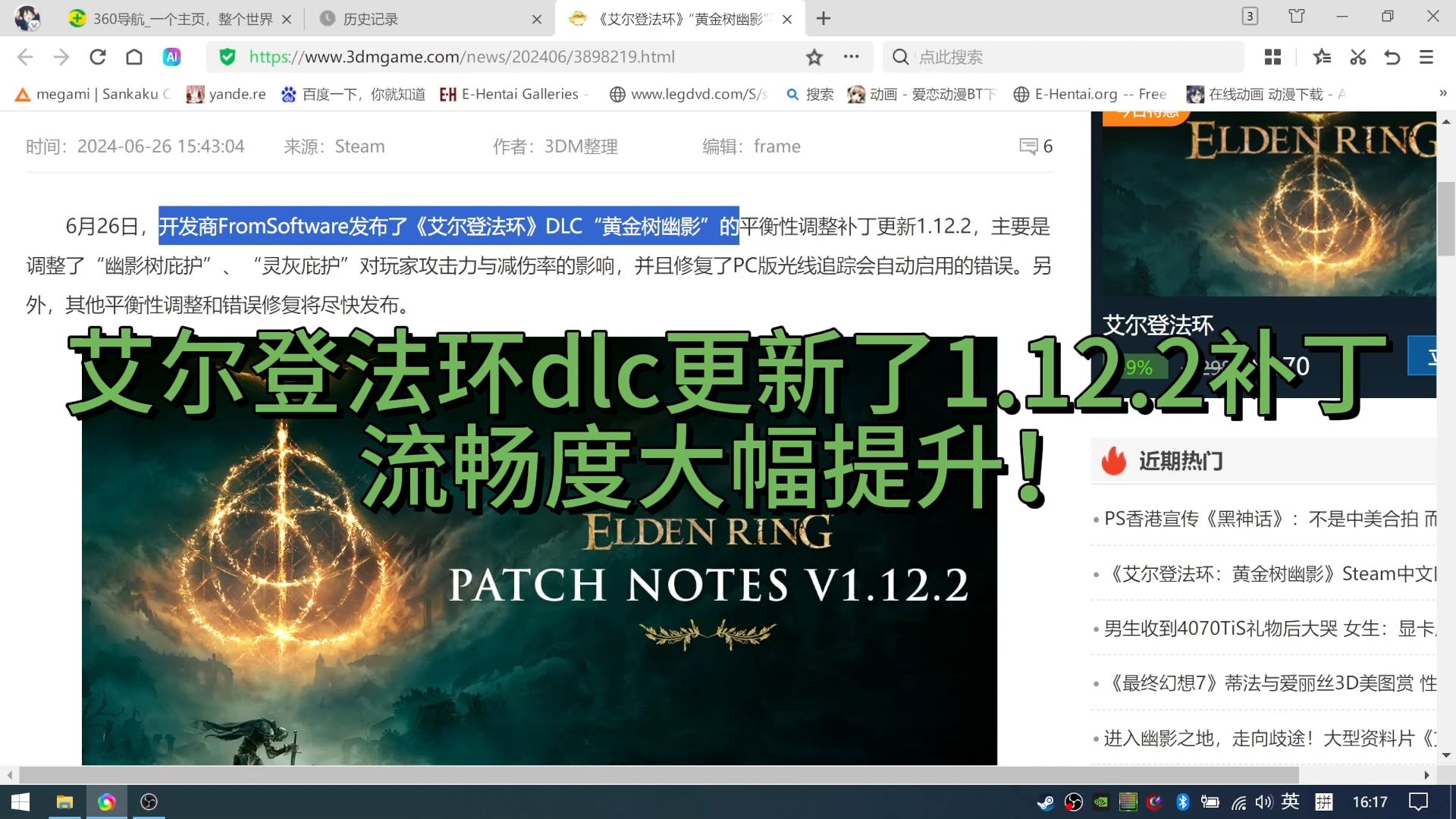The image size is (1456, 819).
Task: Click the vertical scrollbar thumb
Action: click(1446, 218)
